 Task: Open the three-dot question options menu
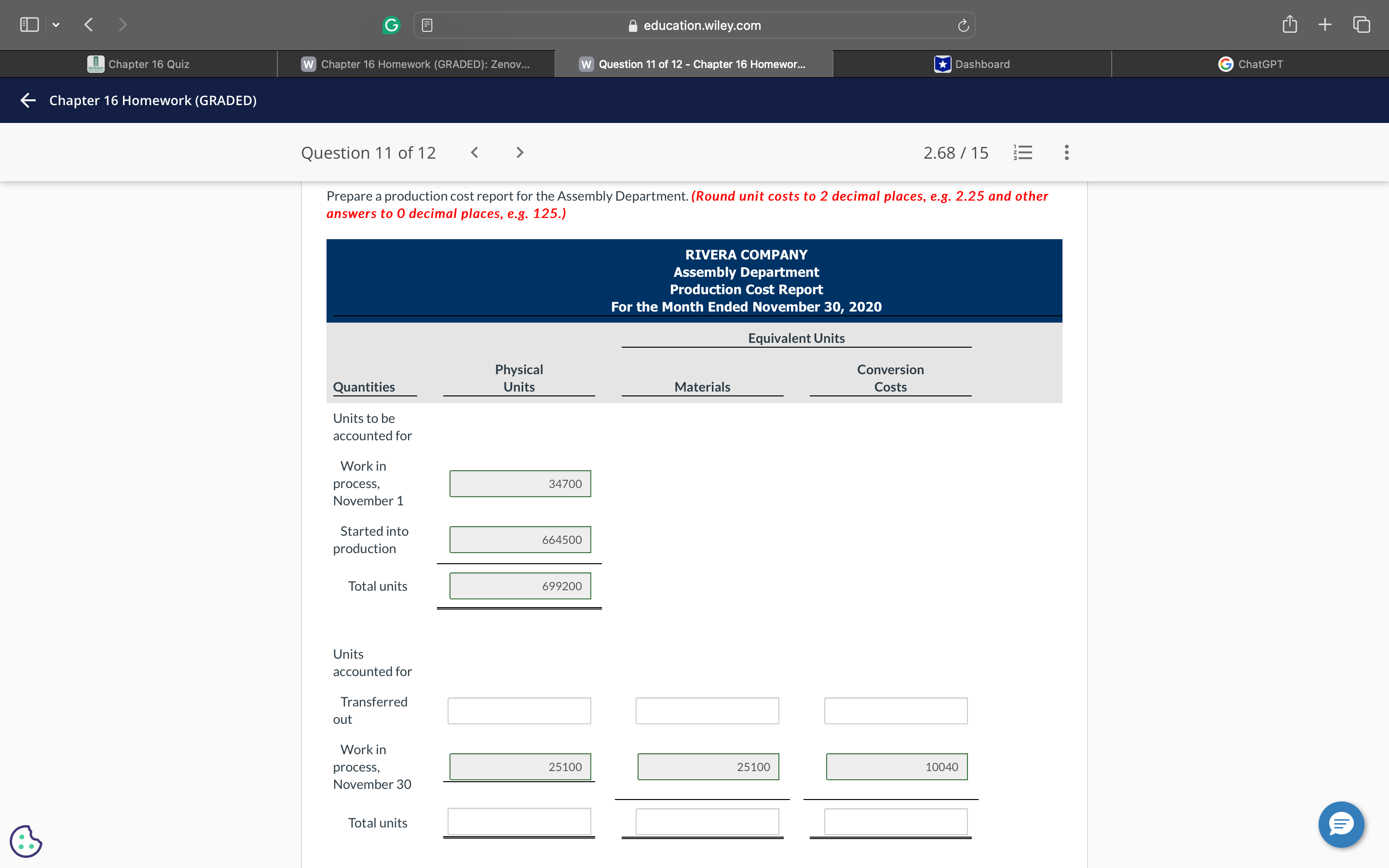[x=1066, y=152]
